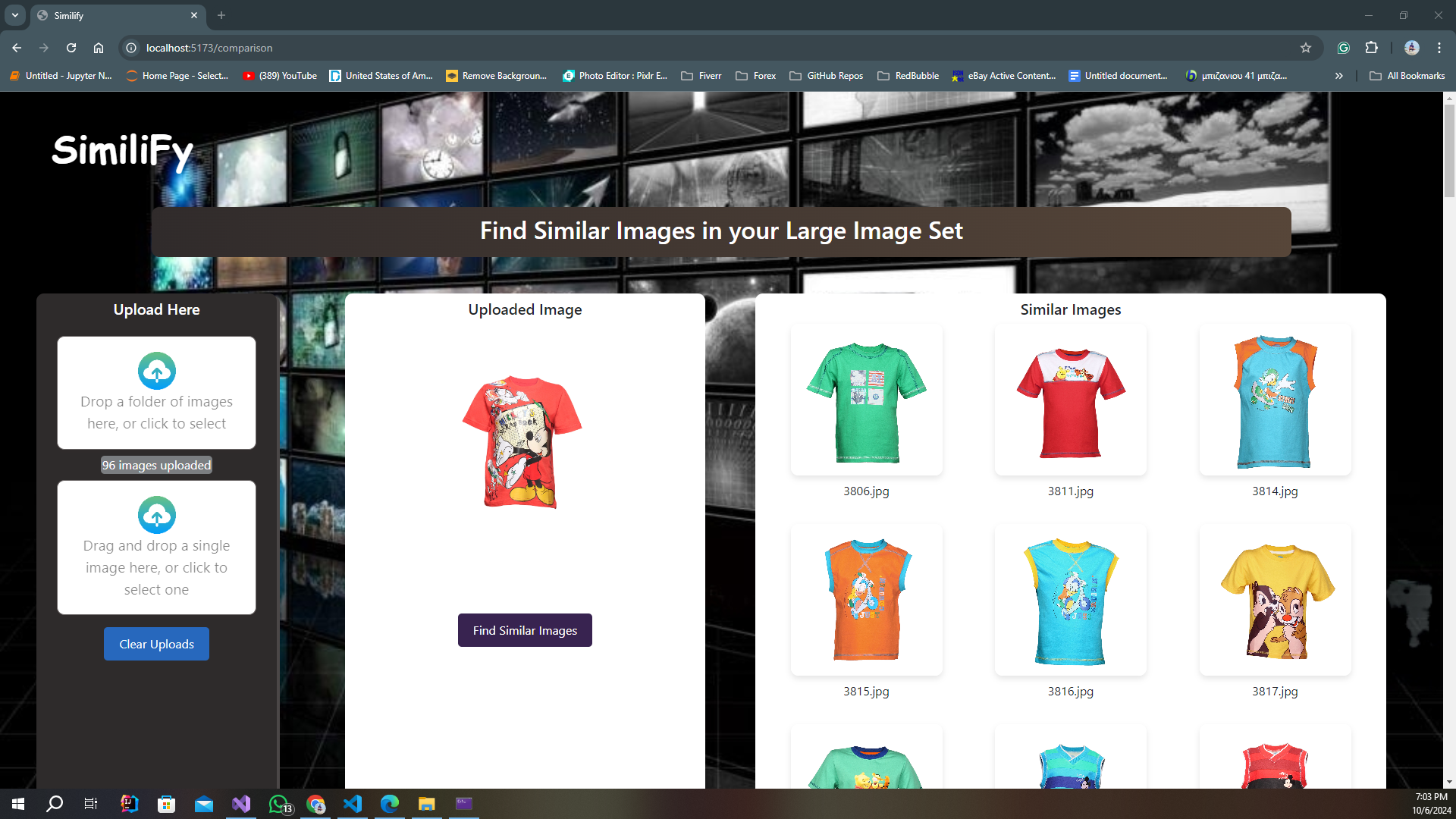Select the 3806.jpg green t-shirt thumbnail

[866, 400]
